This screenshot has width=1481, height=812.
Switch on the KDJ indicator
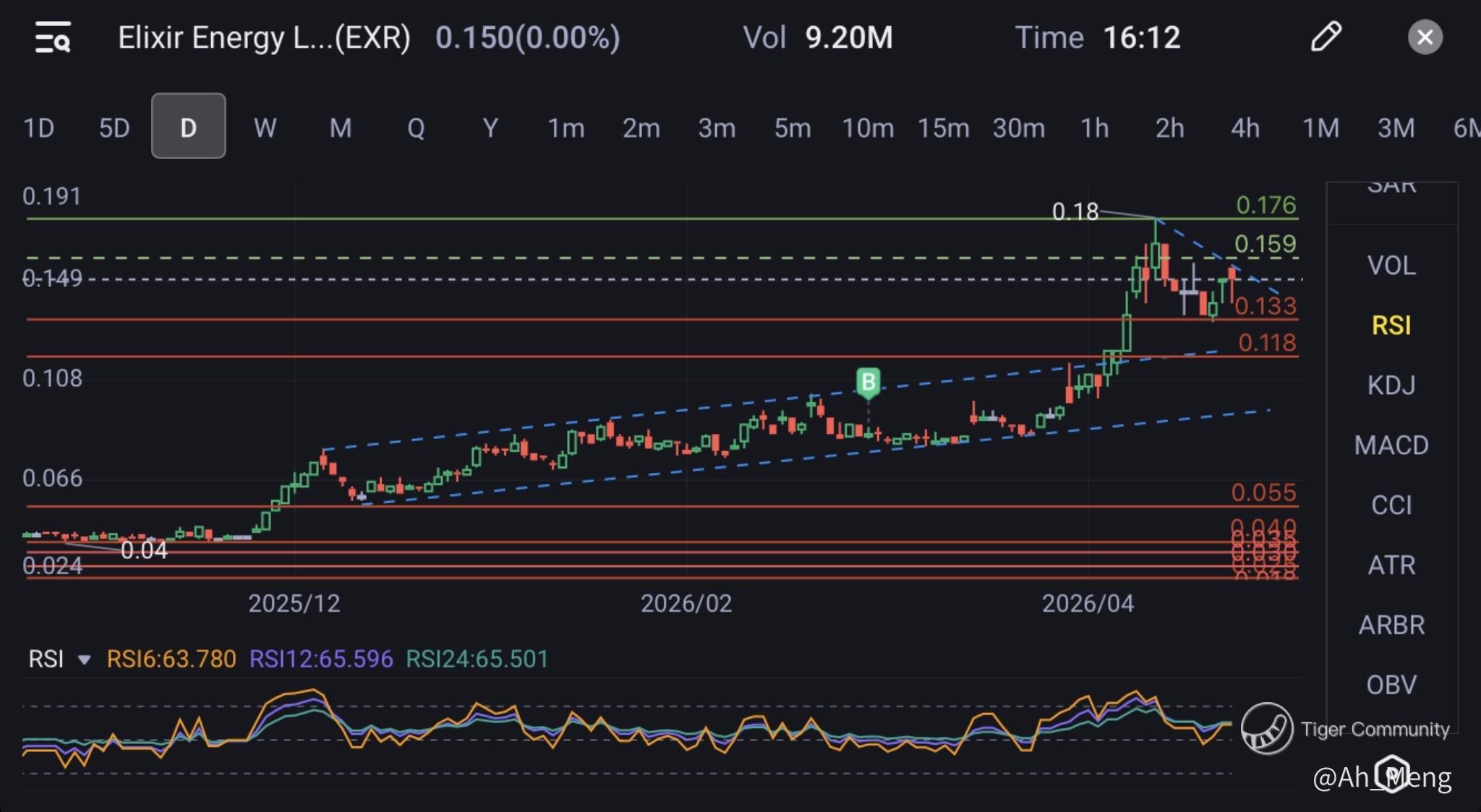(1391, 385)
